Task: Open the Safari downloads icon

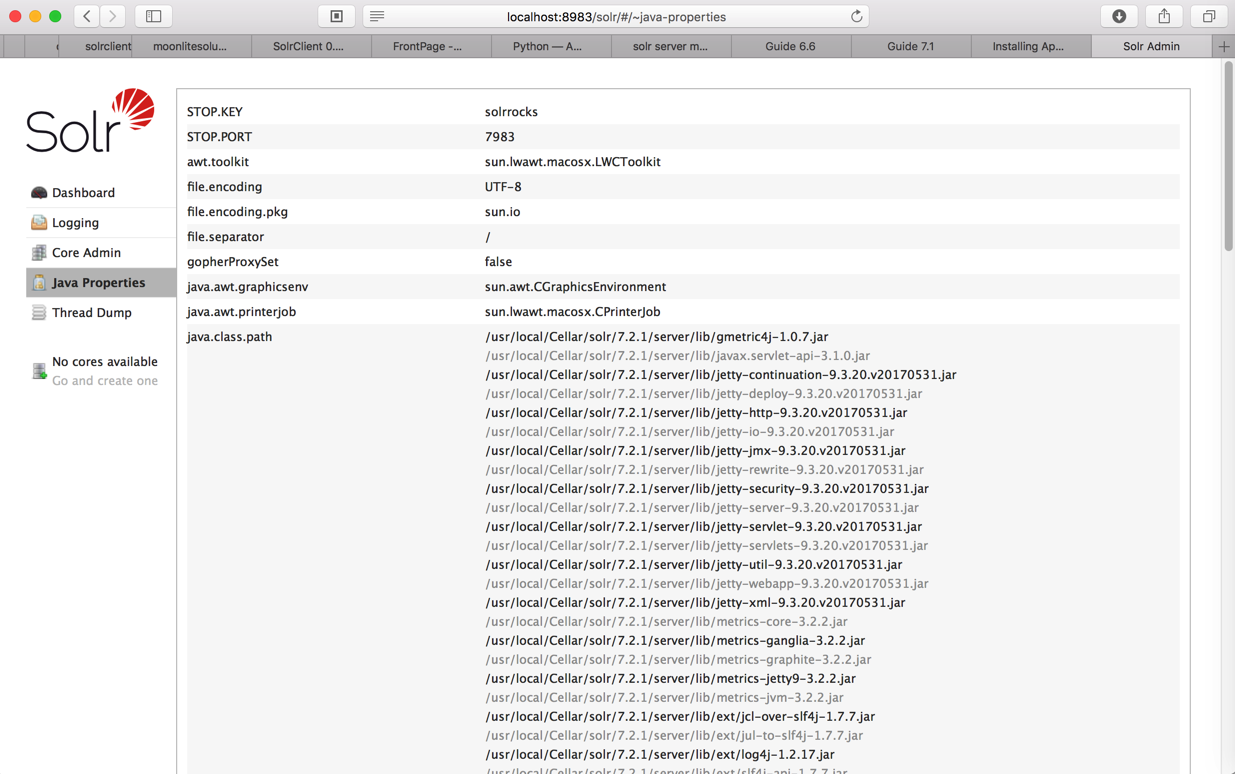Action: (x=1119, y=17)
